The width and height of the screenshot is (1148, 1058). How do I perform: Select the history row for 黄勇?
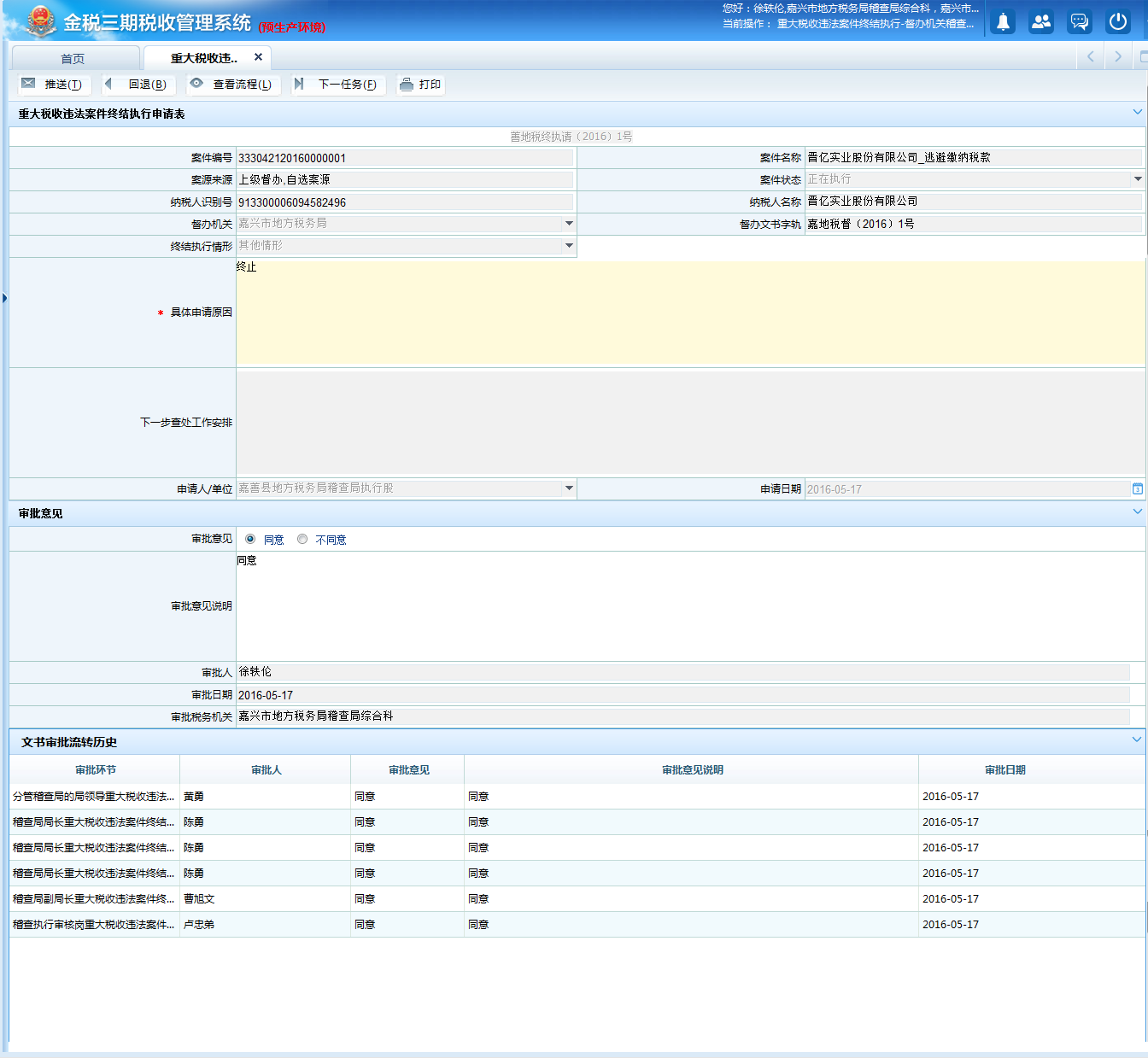pyautogui.click(x=577, y=797)
